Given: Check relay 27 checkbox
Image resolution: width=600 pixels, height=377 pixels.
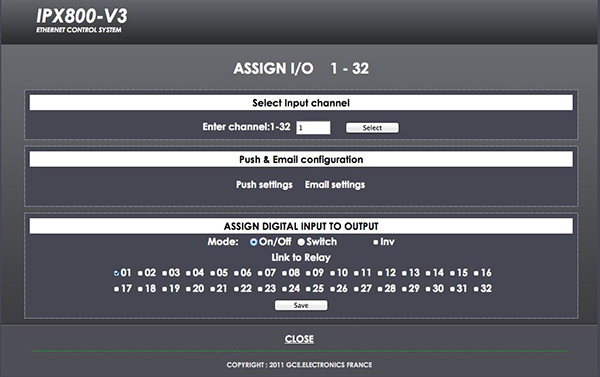Looking at the screenshot, I should tap(356, 289).
